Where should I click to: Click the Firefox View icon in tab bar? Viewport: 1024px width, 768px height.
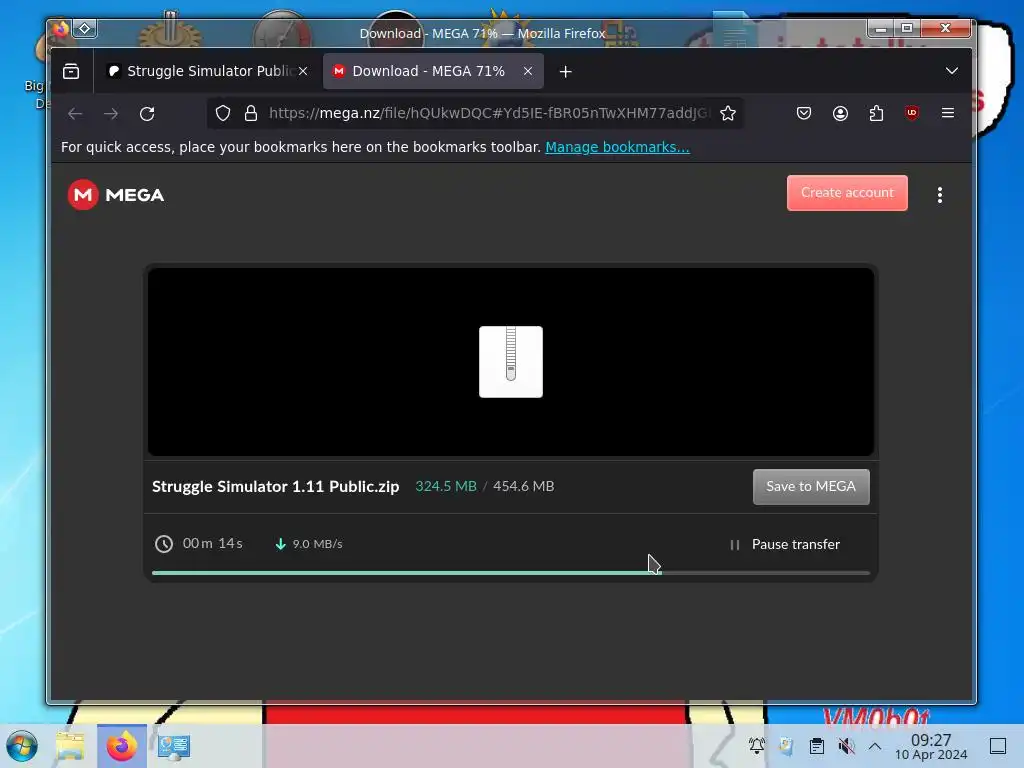click(71, 71)
